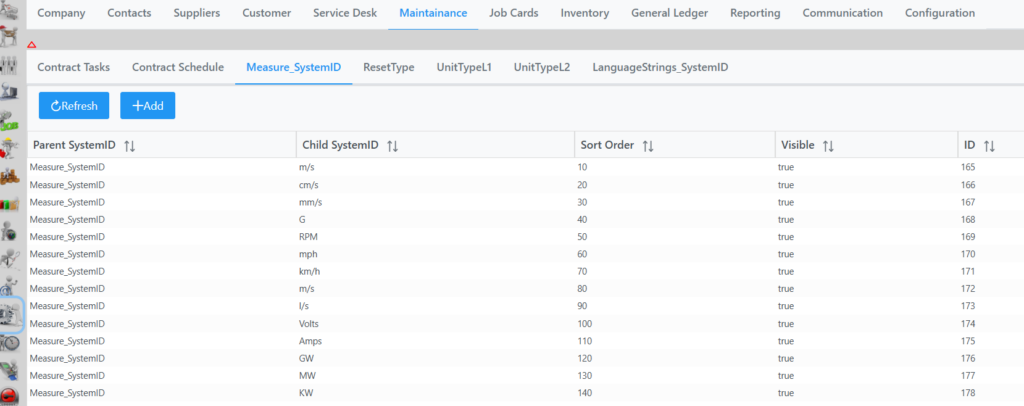View the LanguageStrings_SystemID tab
The image size is (1024, 406).
point(660,68)
